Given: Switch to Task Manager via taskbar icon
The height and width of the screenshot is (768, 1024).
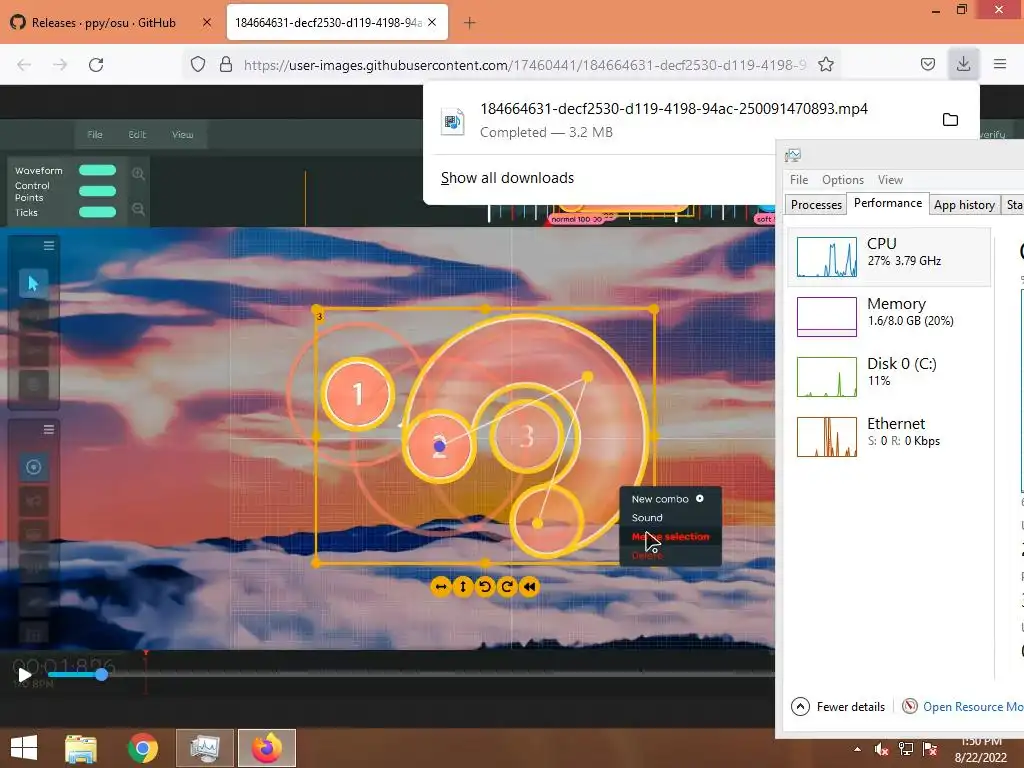Looking at the screenshot, I should coord(204,748).
